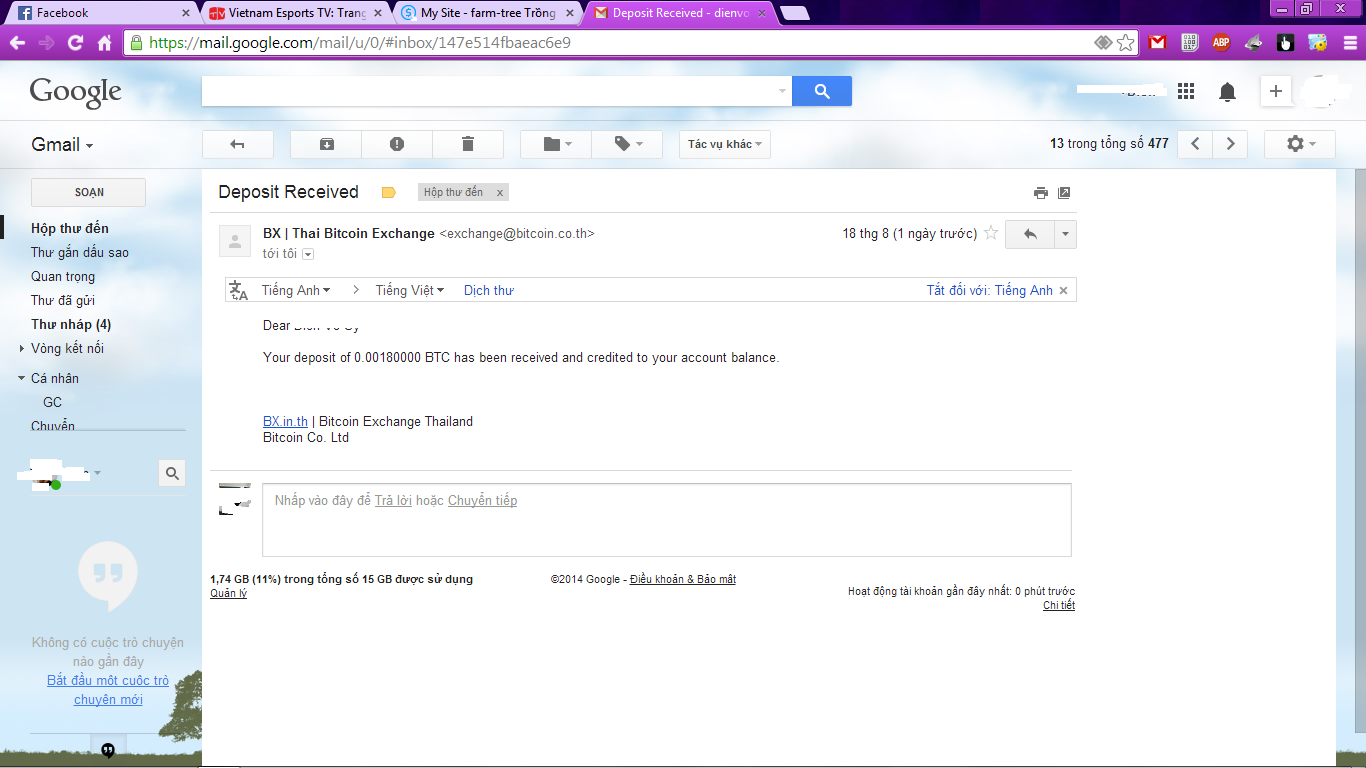This screenshot has height=768, width=1366.
Task: Open the Tiếng Anh source language dropdown
Action: [296, 290]
